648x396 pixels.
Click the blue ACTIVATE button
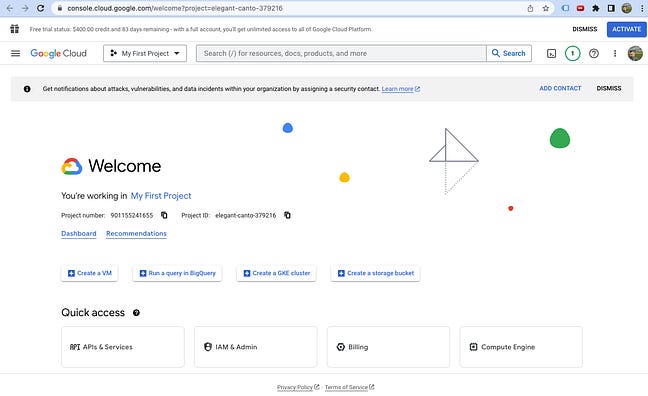(x=627, y=29)
